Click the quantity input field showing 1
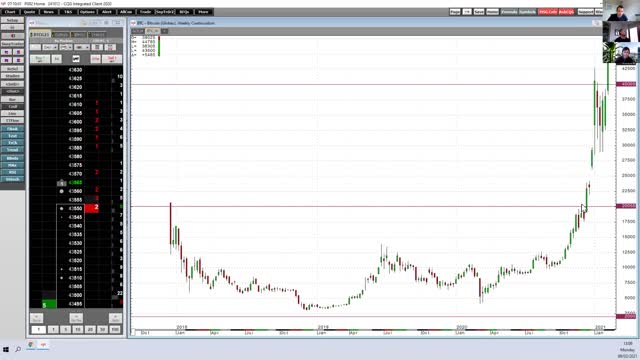This screenshot has height=360, width=640. tap(39, 329)
